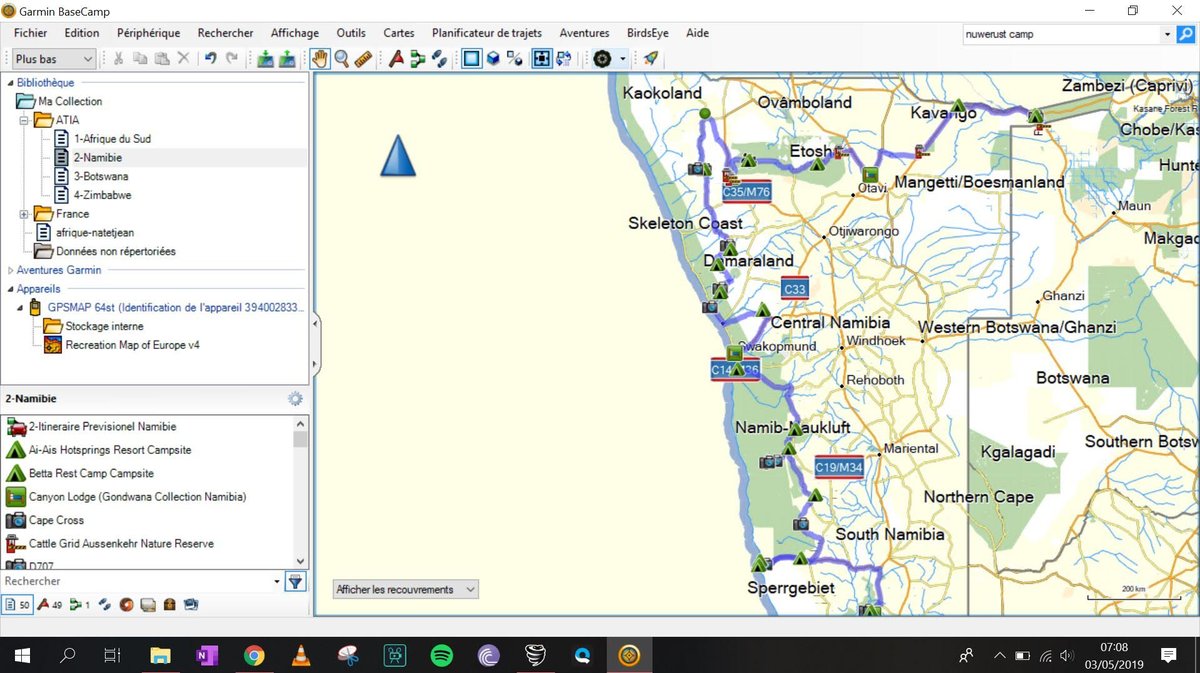Pick the New Waypoint flag tool
The height and width of the screenshot is (673, 1200).
pyautogui.click(x=396, y=59)
